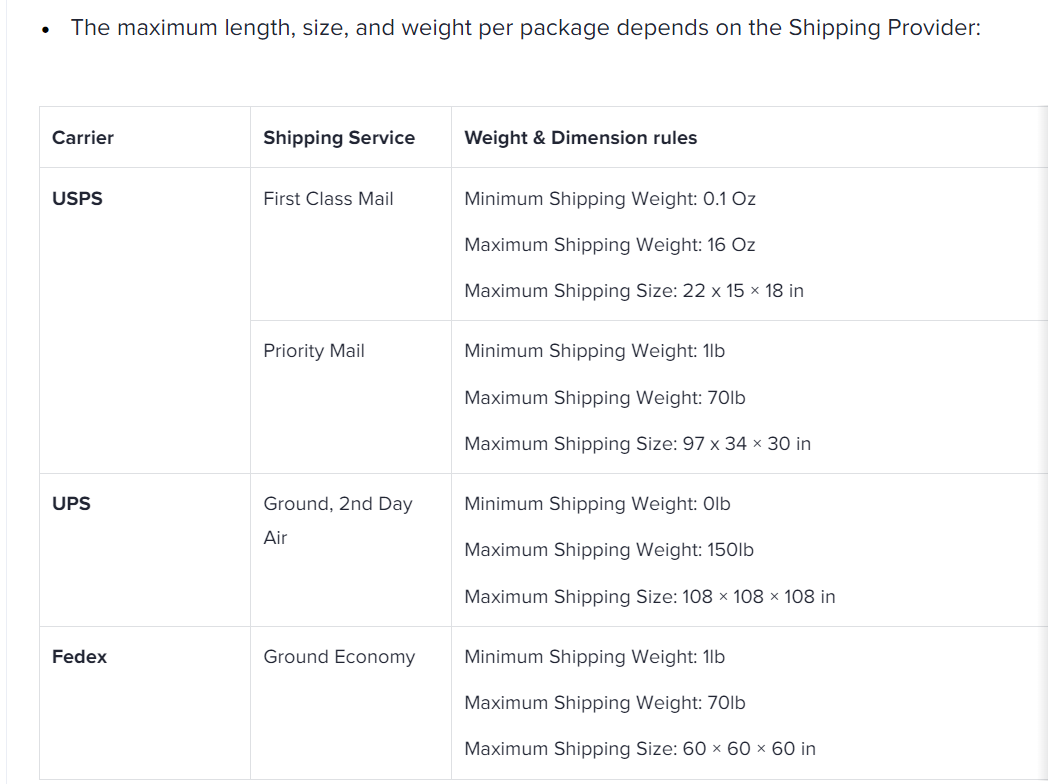Click Minimum Shipping Weight 0.1 Oz text
This screenshot has height=784, width=1048.
(610, 199)
